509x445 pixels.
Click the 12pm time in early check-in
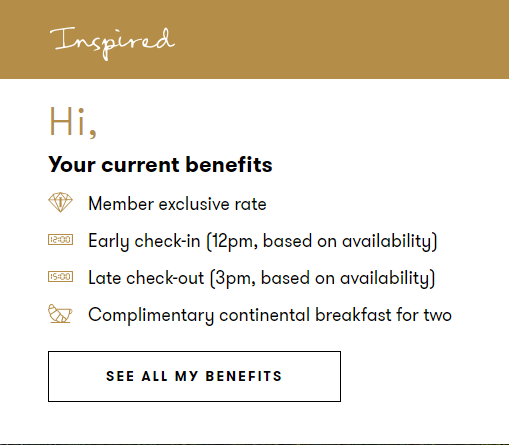pyautogui.click(x=235, y=241)
